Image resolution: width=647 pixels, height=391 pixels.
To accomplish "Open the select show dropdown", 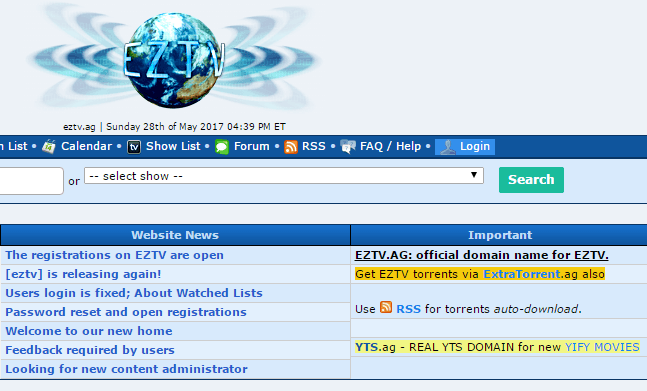I will pyautogui.click(x=284, y=176).
